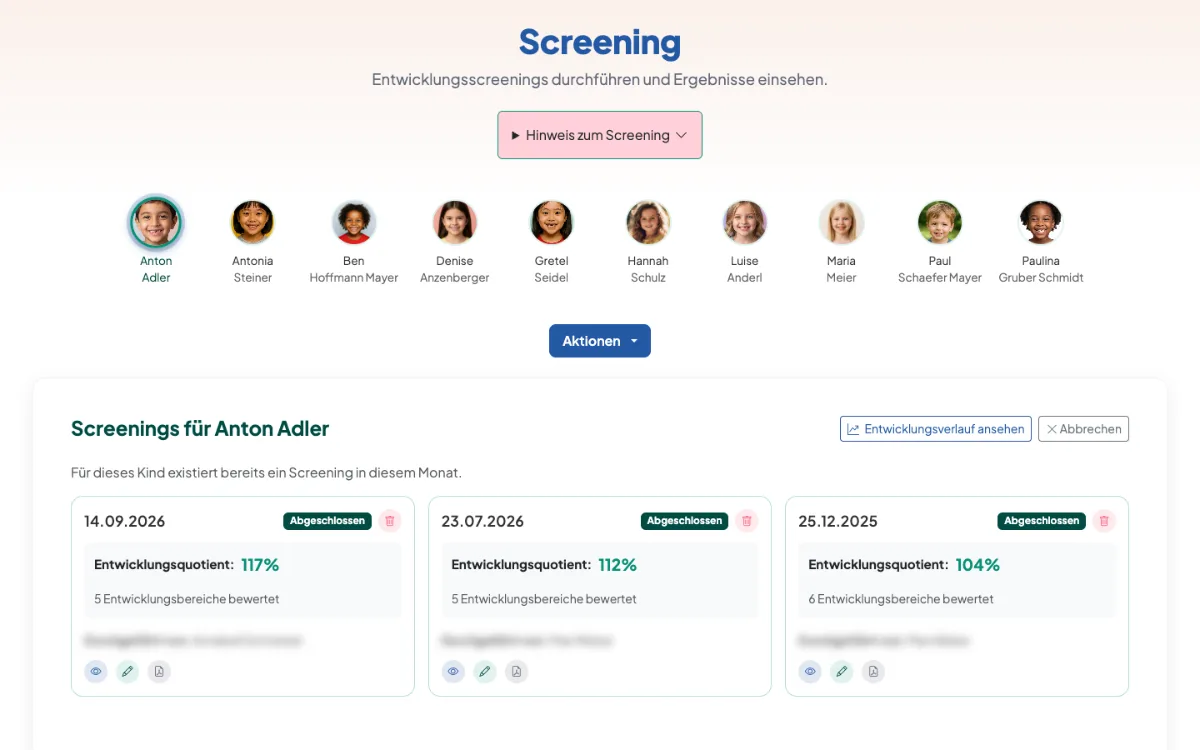Screen dimensions: 1200x750
Task: Expand the Hinweis zum Screening note
Action: pyautogui.click(x=600, y=135)
